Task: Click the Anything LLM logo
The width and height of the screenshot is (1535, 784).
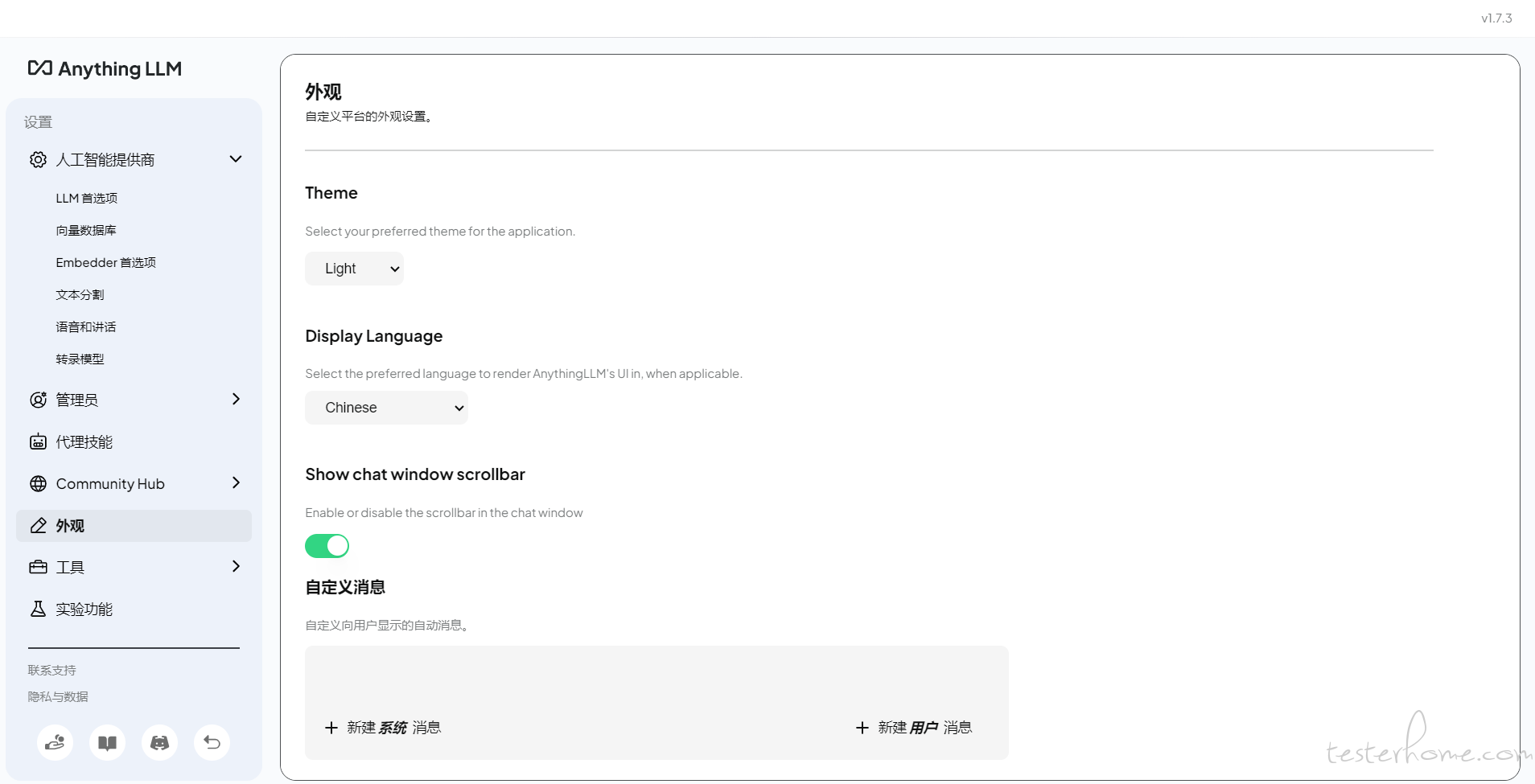Action: (105, 69)
